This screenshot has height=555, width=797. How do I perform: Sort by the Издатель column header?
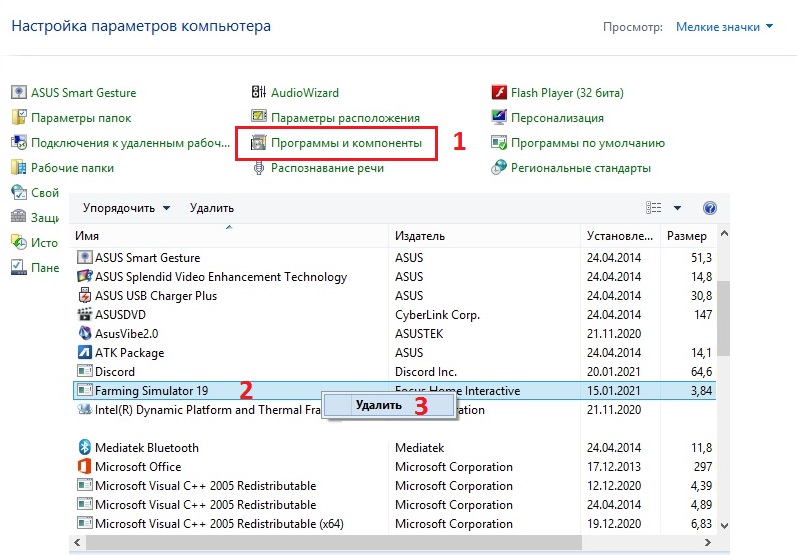tap(484, 236)
